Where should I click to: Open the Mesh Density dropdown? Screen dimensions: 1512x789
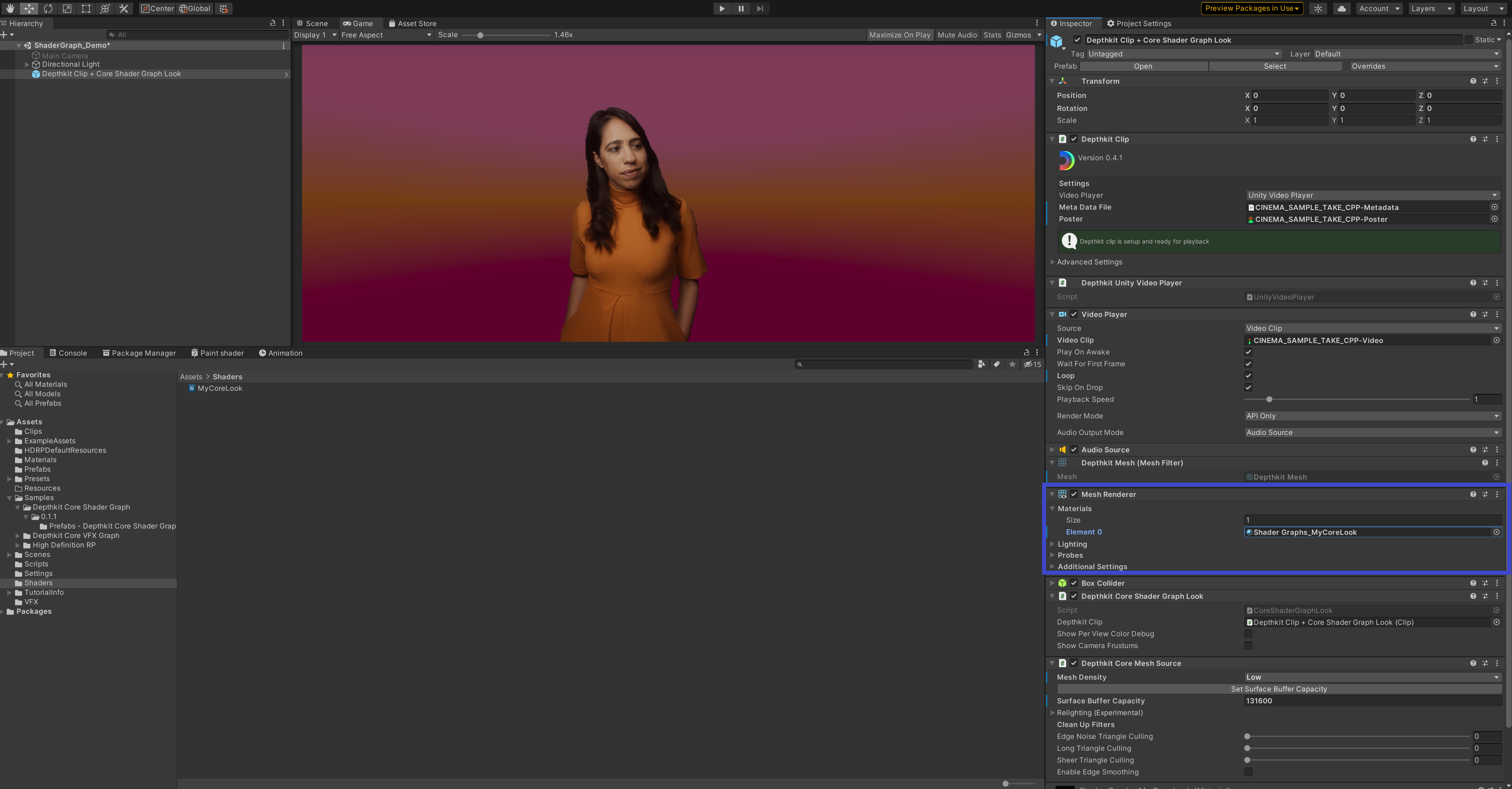click(x=1372, y=677)
